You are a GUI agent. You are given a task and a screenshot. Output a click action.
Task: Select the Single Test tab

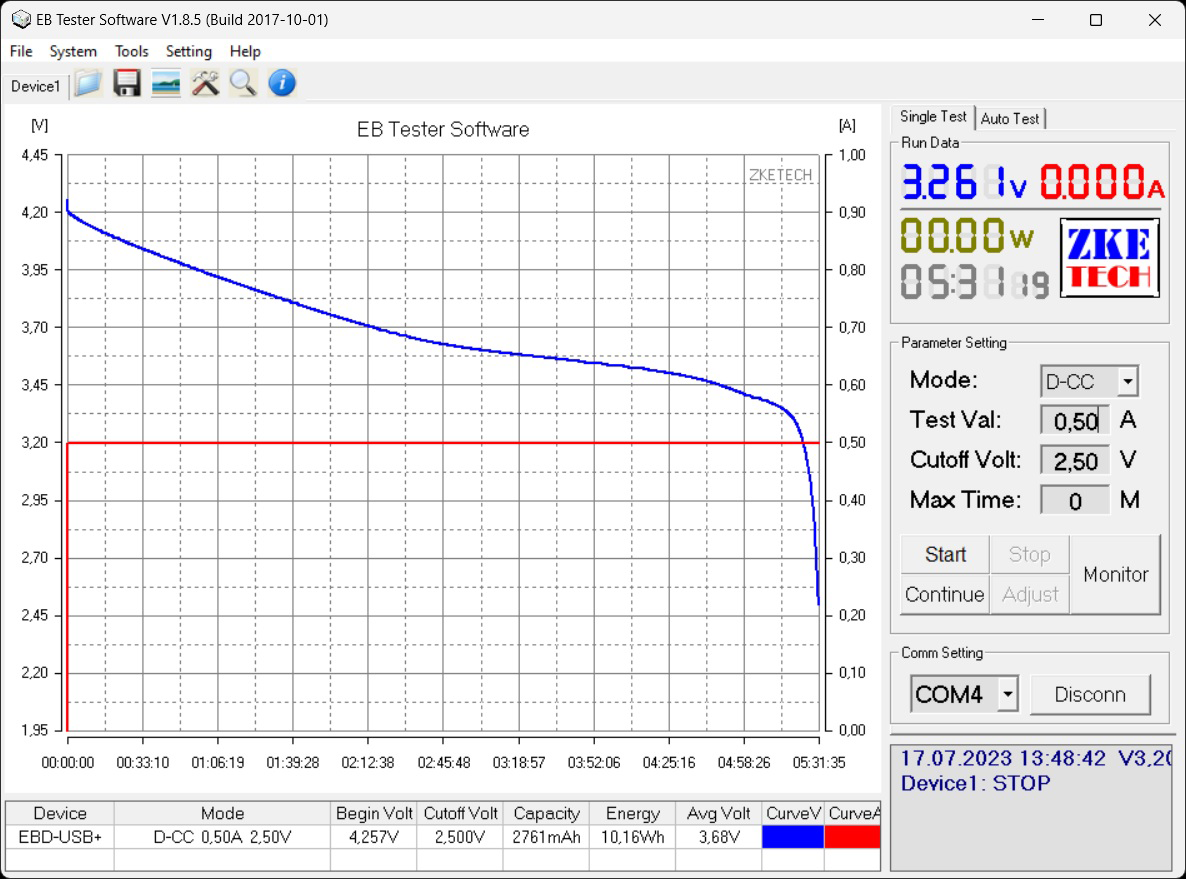(933, 117)
